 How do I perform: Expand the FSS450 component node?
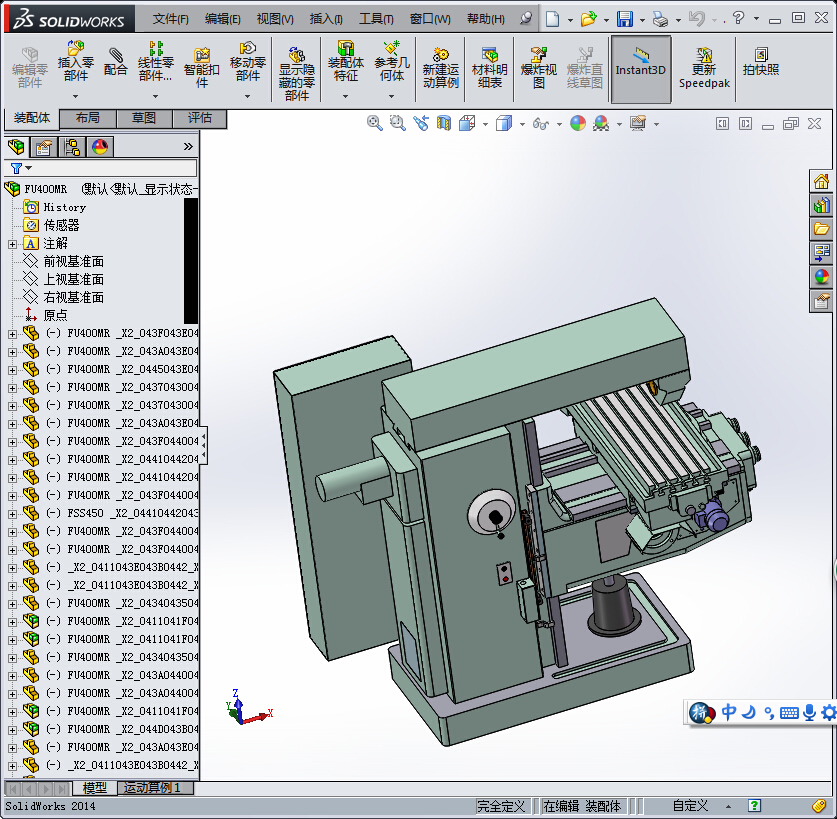12,513
